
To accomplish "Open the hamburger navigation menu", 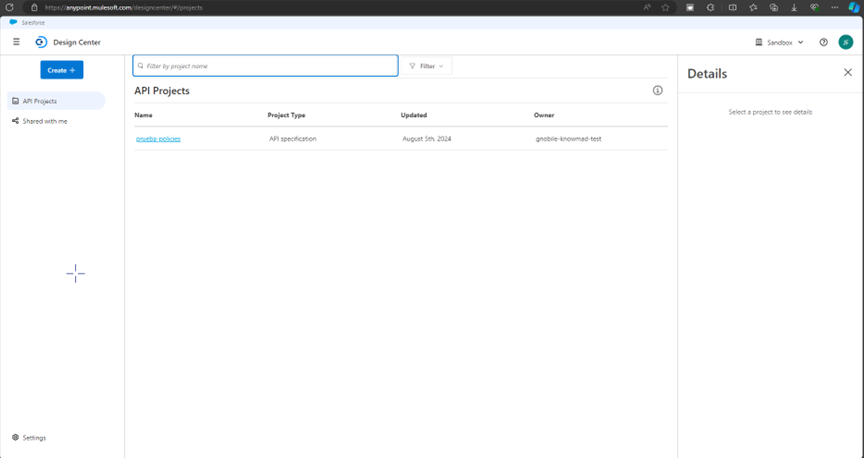I will 17,42.
